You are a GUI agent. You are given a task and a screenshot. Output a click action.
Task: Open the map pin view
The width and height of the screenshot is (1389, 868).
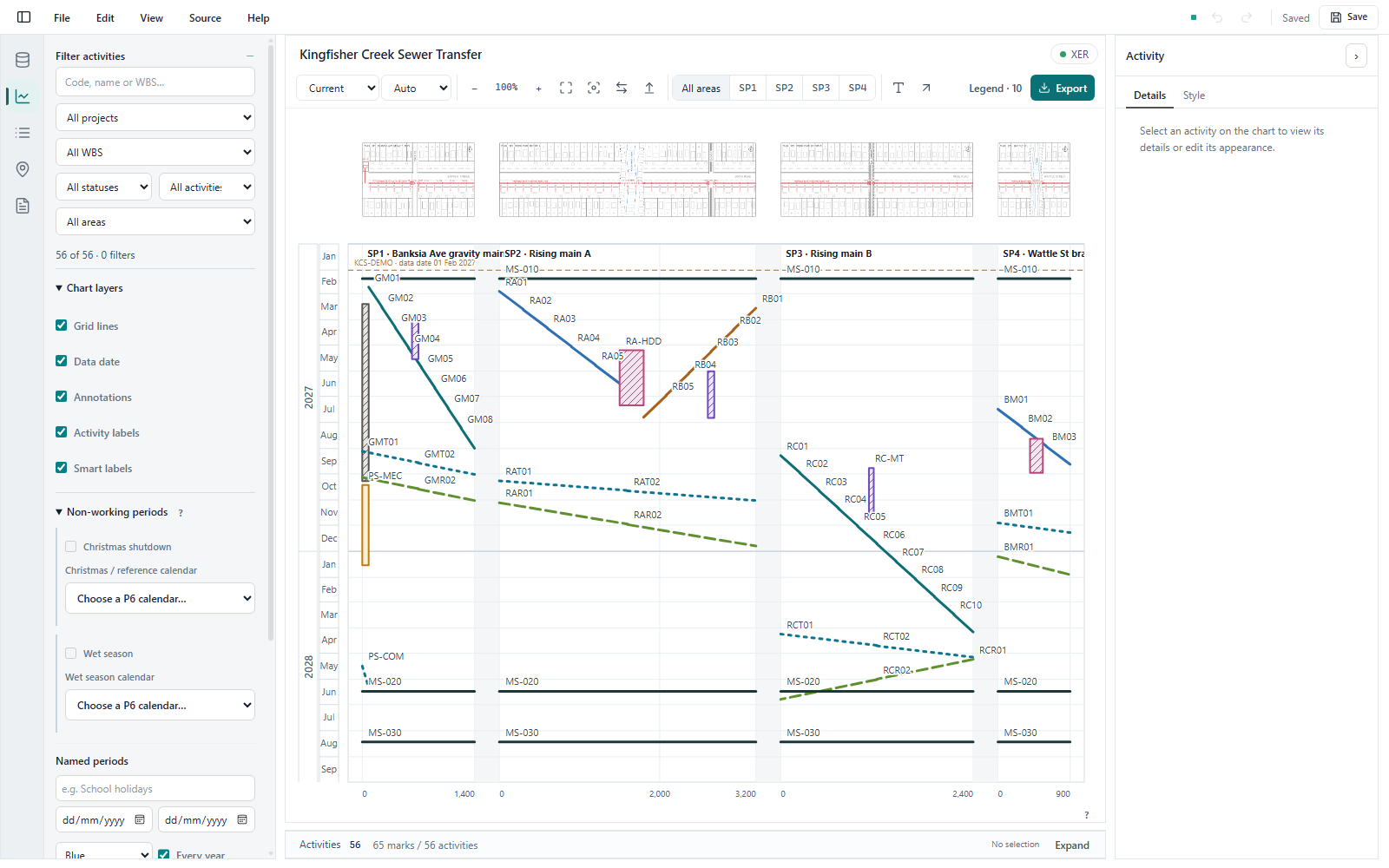[x=23, y=169]
